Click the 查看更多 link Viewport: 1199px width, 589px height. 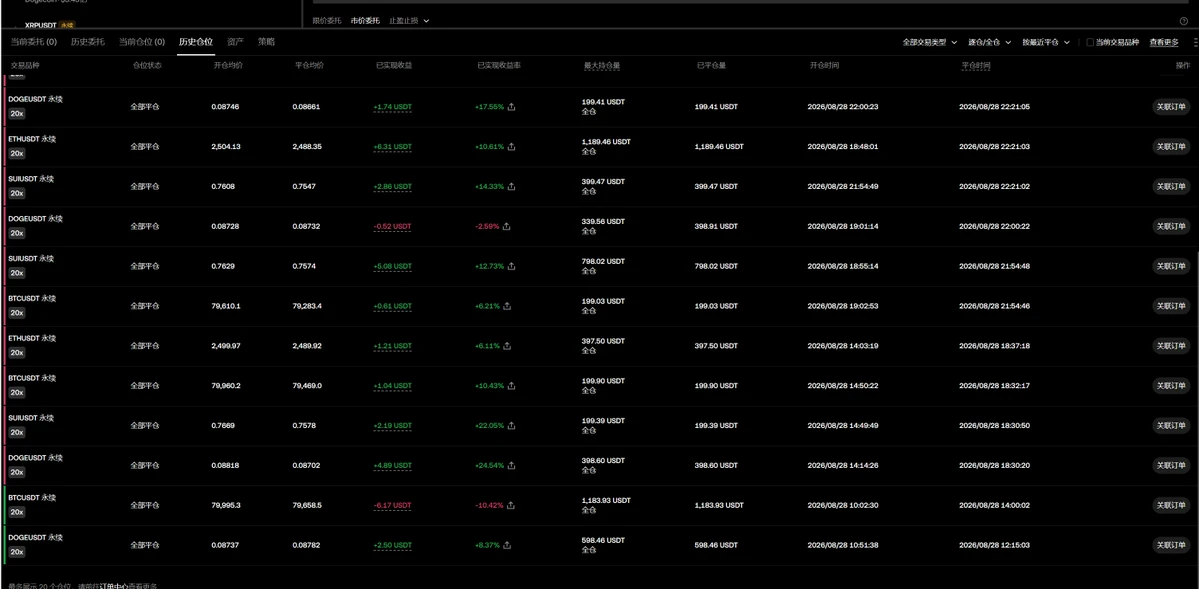1164,43
